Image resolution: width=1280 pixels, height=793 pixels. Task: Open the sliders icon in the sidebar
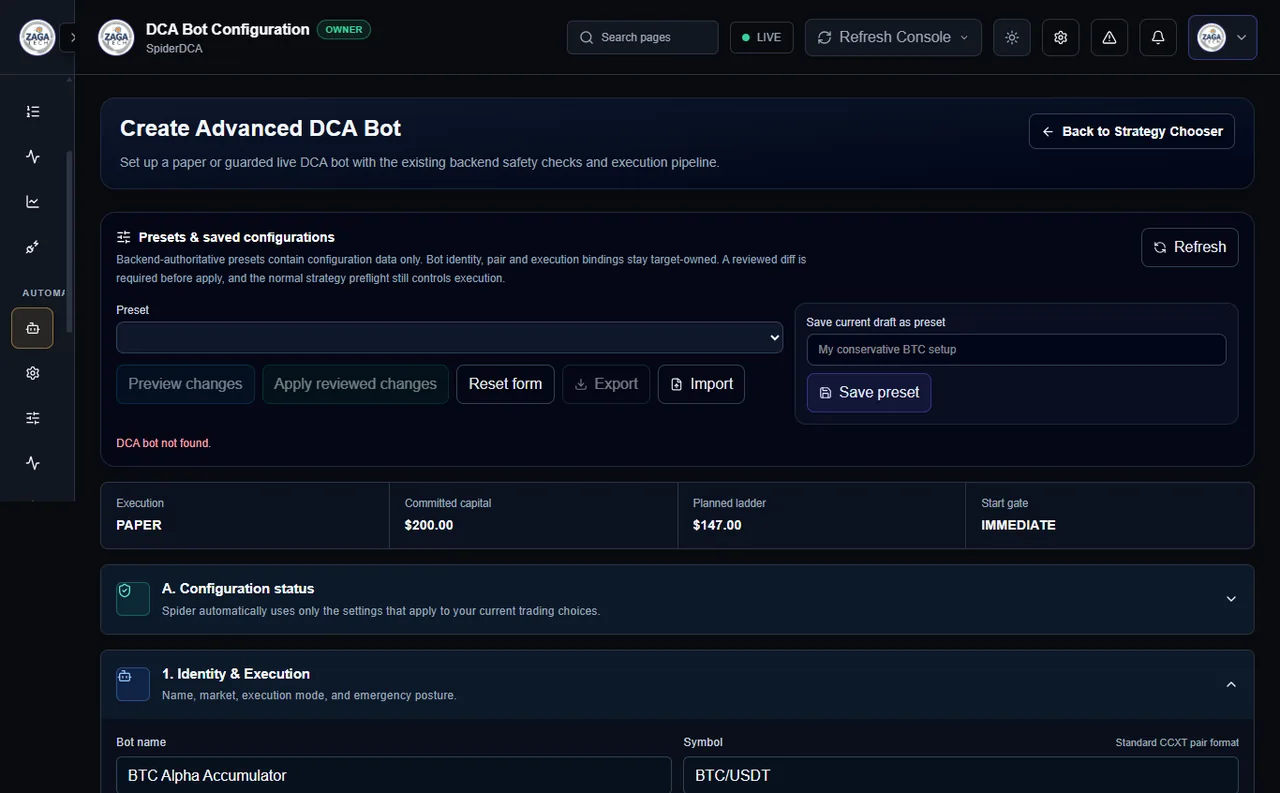[x=33, y=418]
